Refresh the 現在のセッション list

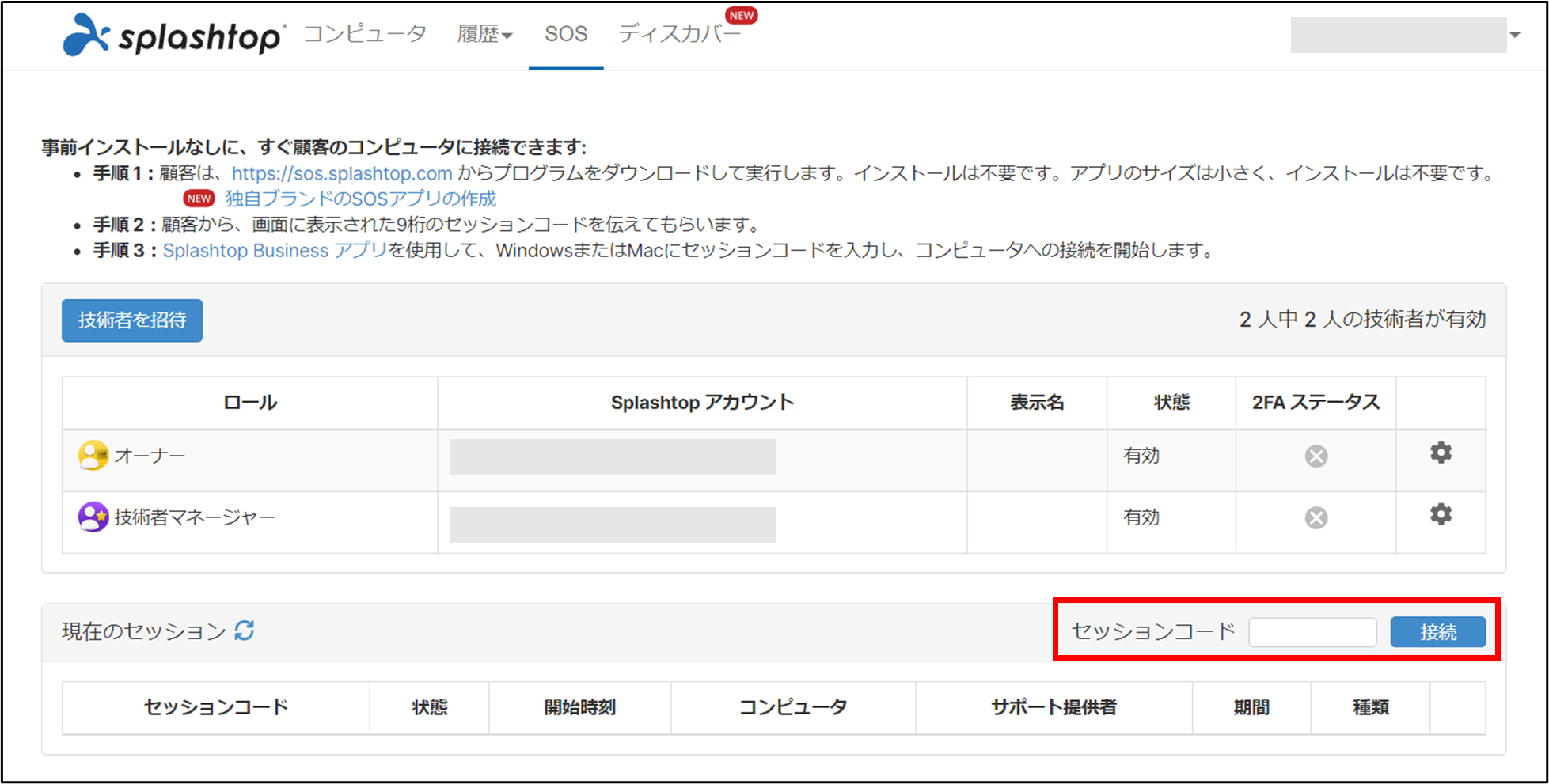[245, 631]
